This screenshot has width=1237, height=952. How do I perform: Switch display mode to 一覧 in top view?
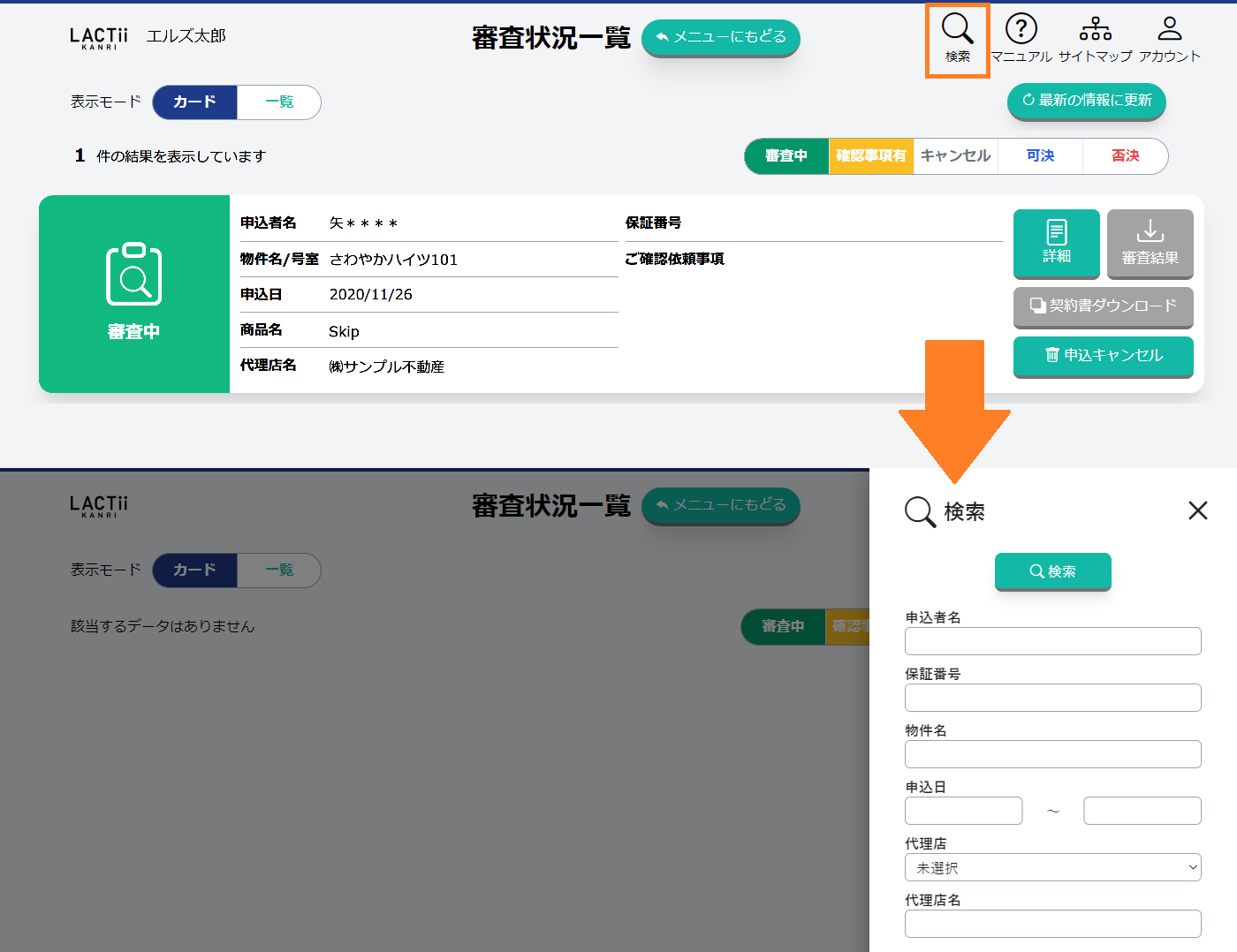click(279, 102)
